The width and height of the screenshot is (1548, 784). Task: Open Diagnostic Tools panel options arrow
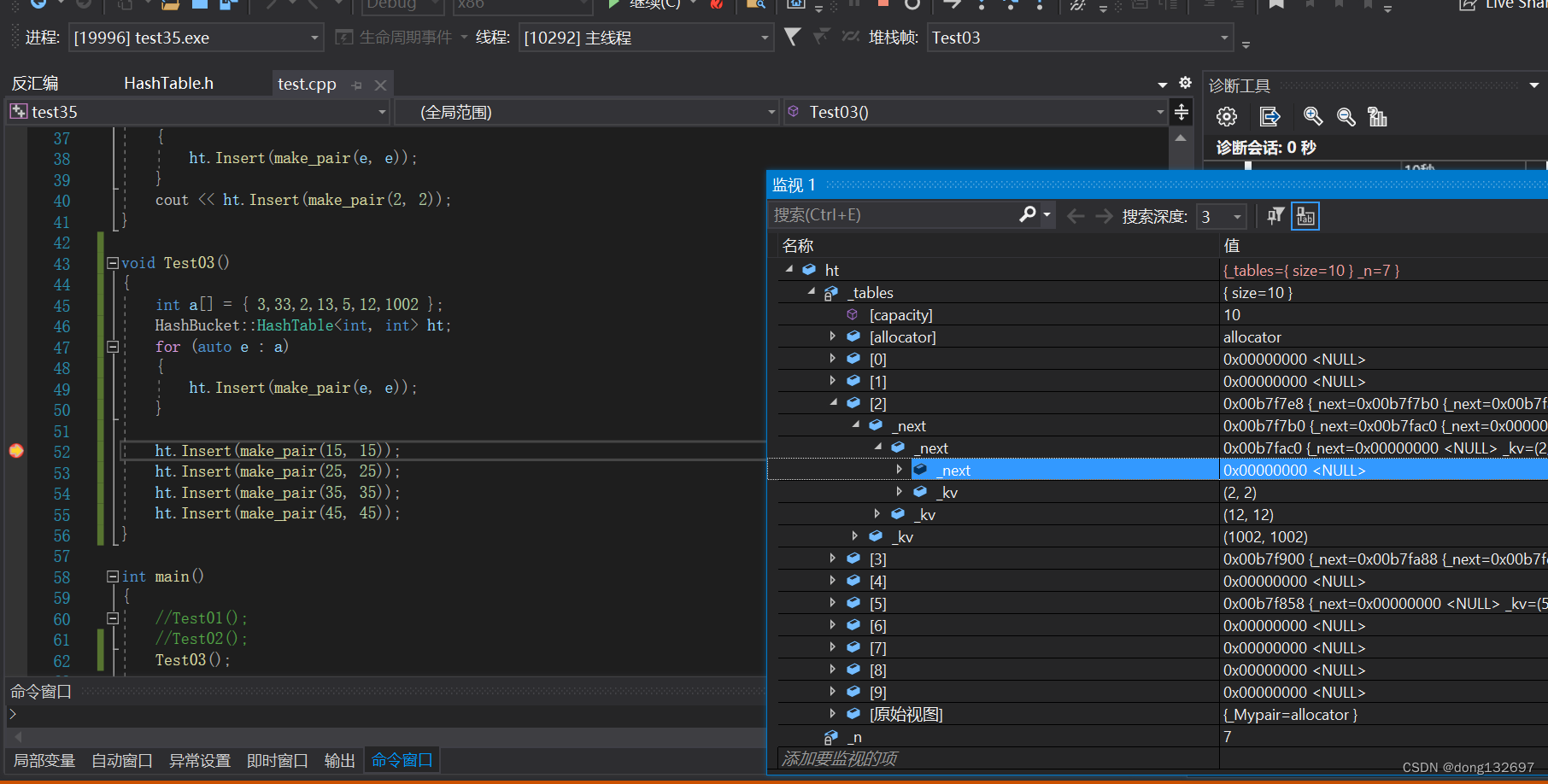pyautogui.click(x=1534, y=85)
